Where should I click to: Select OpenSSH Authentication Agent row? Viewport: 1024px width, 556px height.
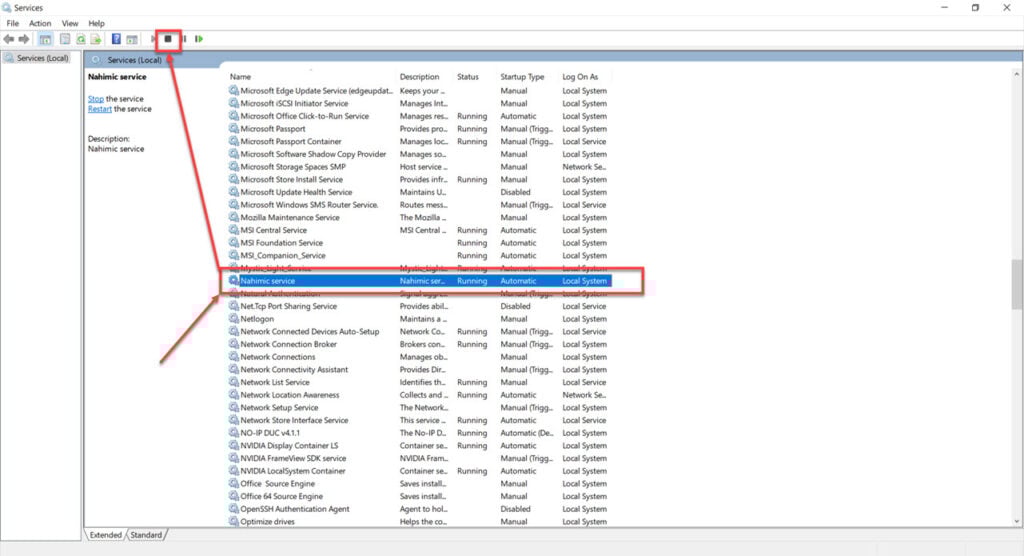pos(419,509)
